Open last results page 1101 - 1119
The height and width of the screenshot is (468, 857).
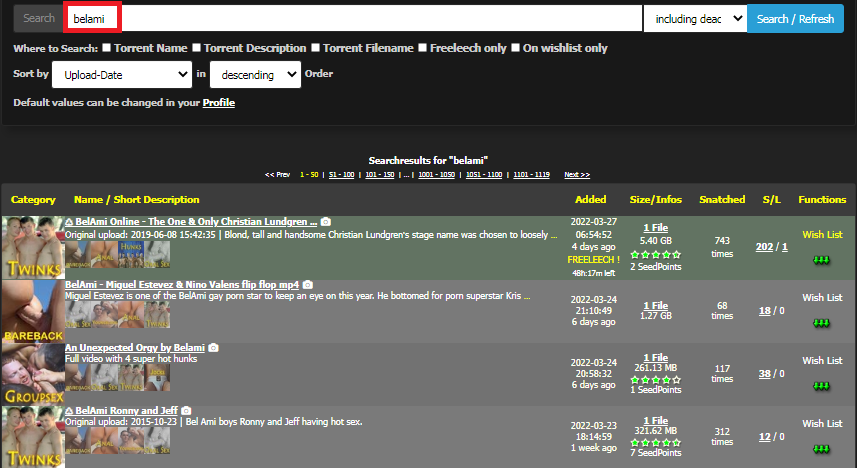click(x=531, y=174)
